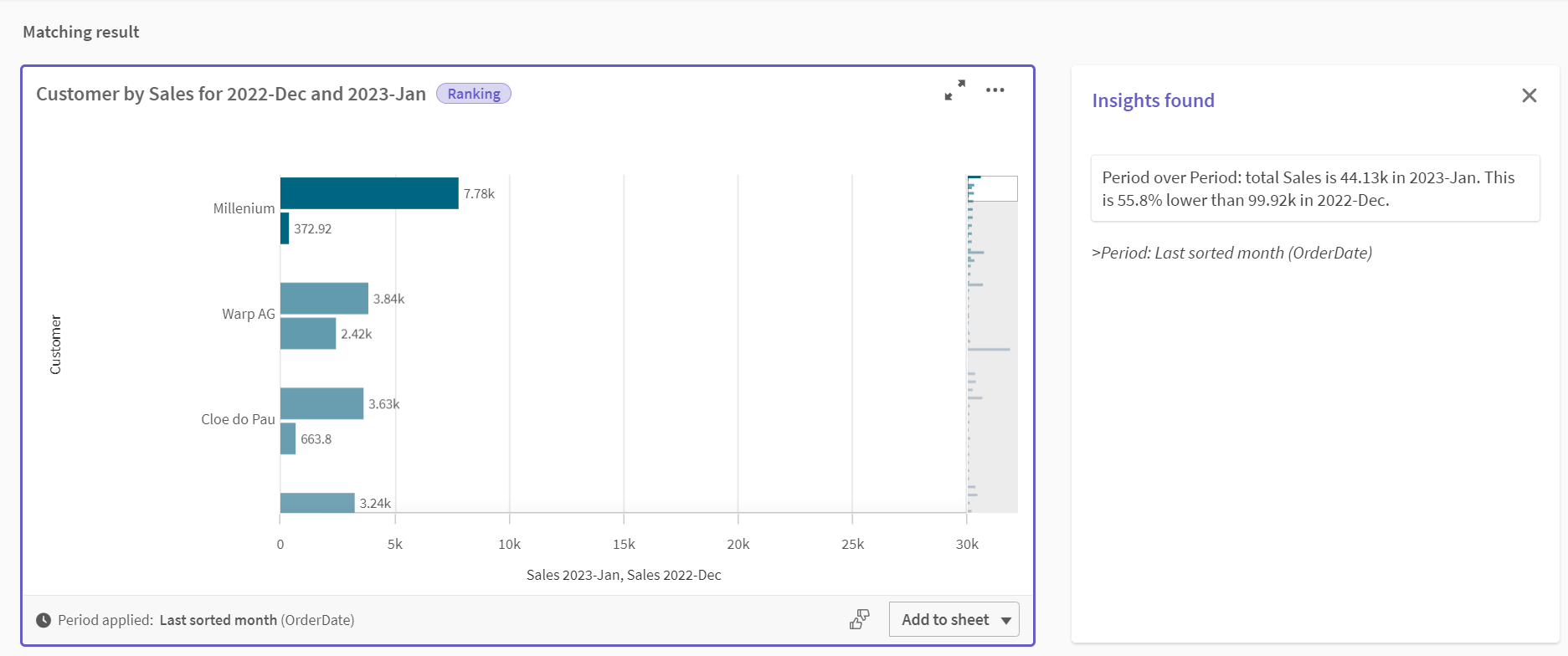Open the three-dot more options menu
The width and height of the screenshot is (1568, 656).
tap(995, 90)
